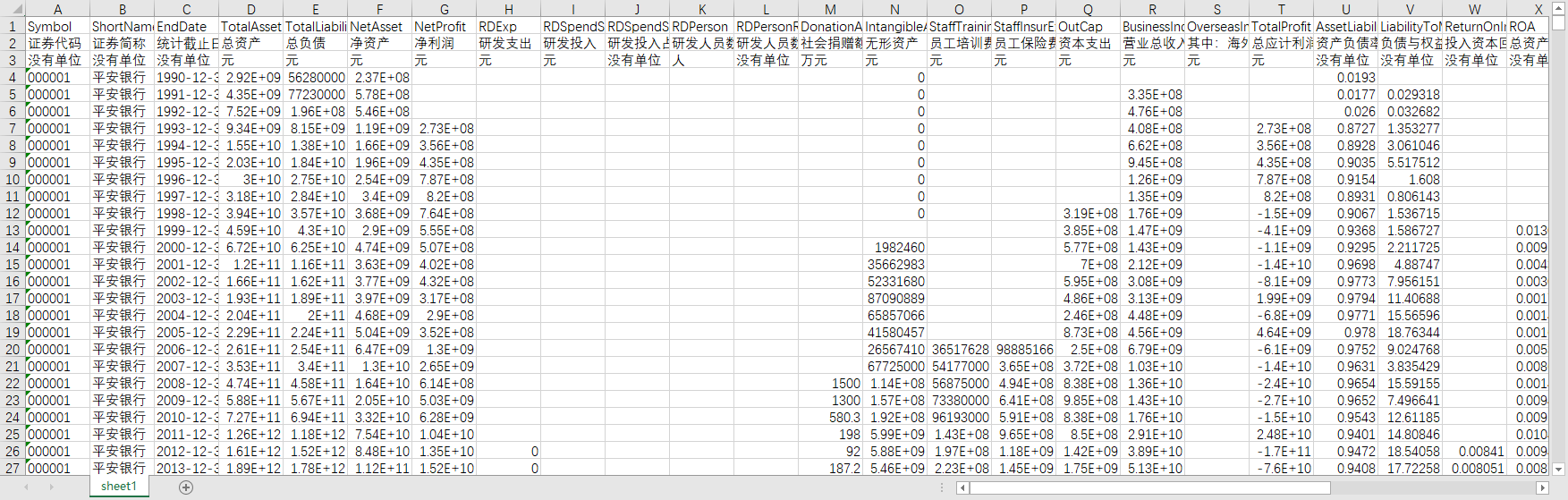
Task: Add a new sheet with the plus button
Action: tap(186, 487)
